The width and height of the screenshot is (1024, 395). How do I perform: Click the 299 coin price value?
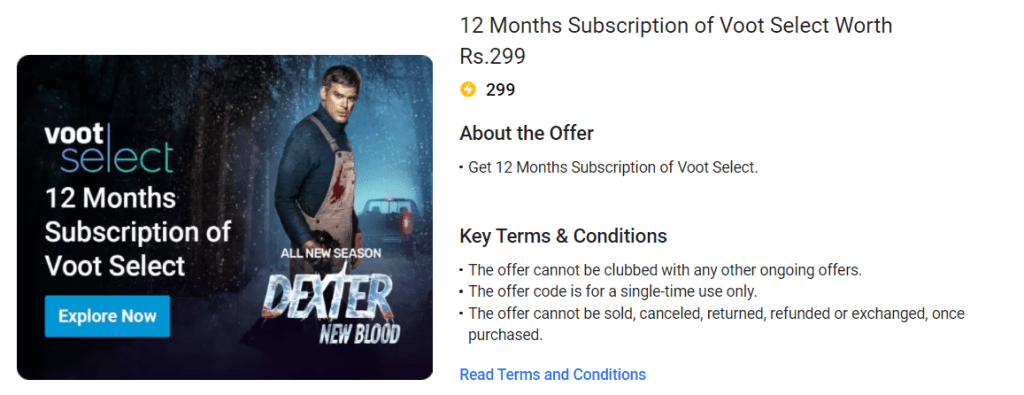[x=500, y=89]
